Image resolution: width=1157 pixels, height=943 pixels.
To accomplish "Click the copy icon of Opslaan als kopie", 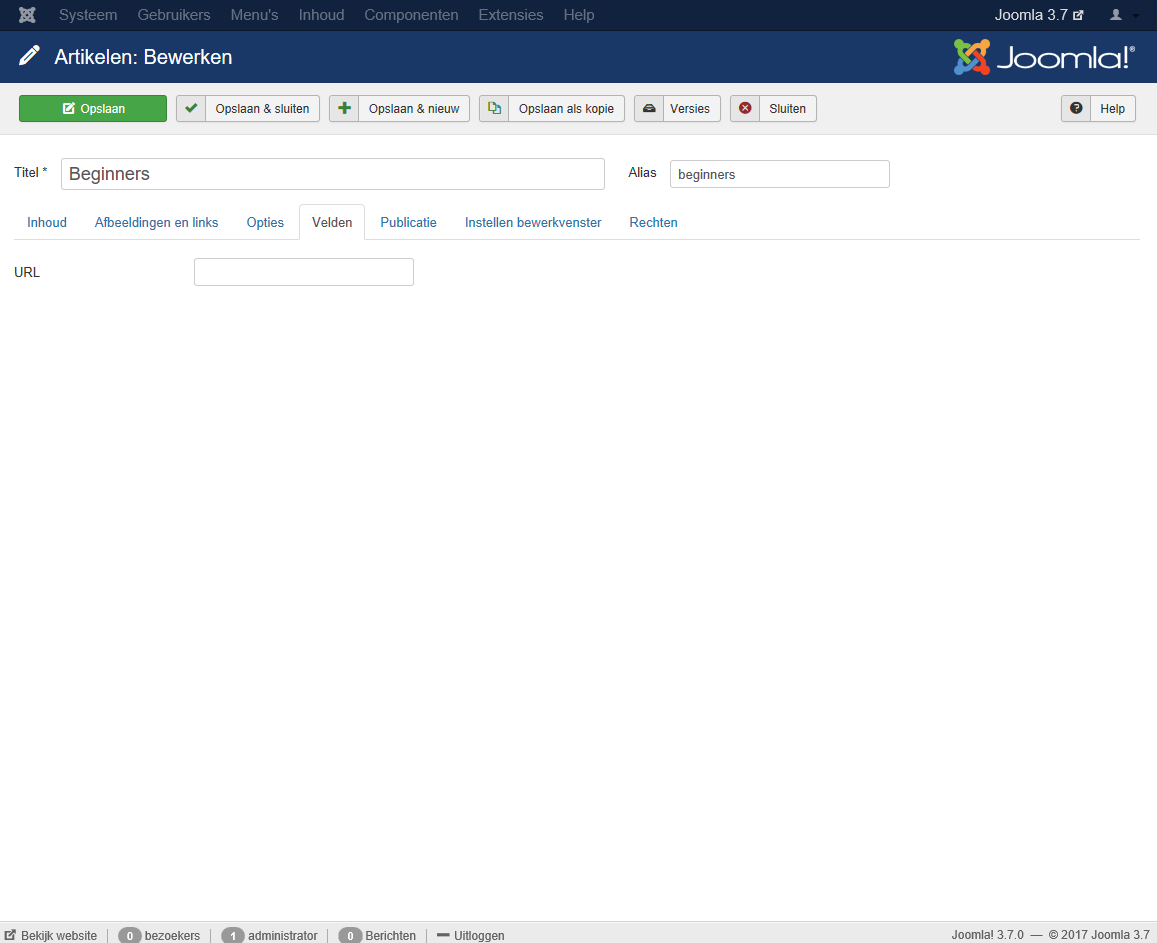I will 494,109.
